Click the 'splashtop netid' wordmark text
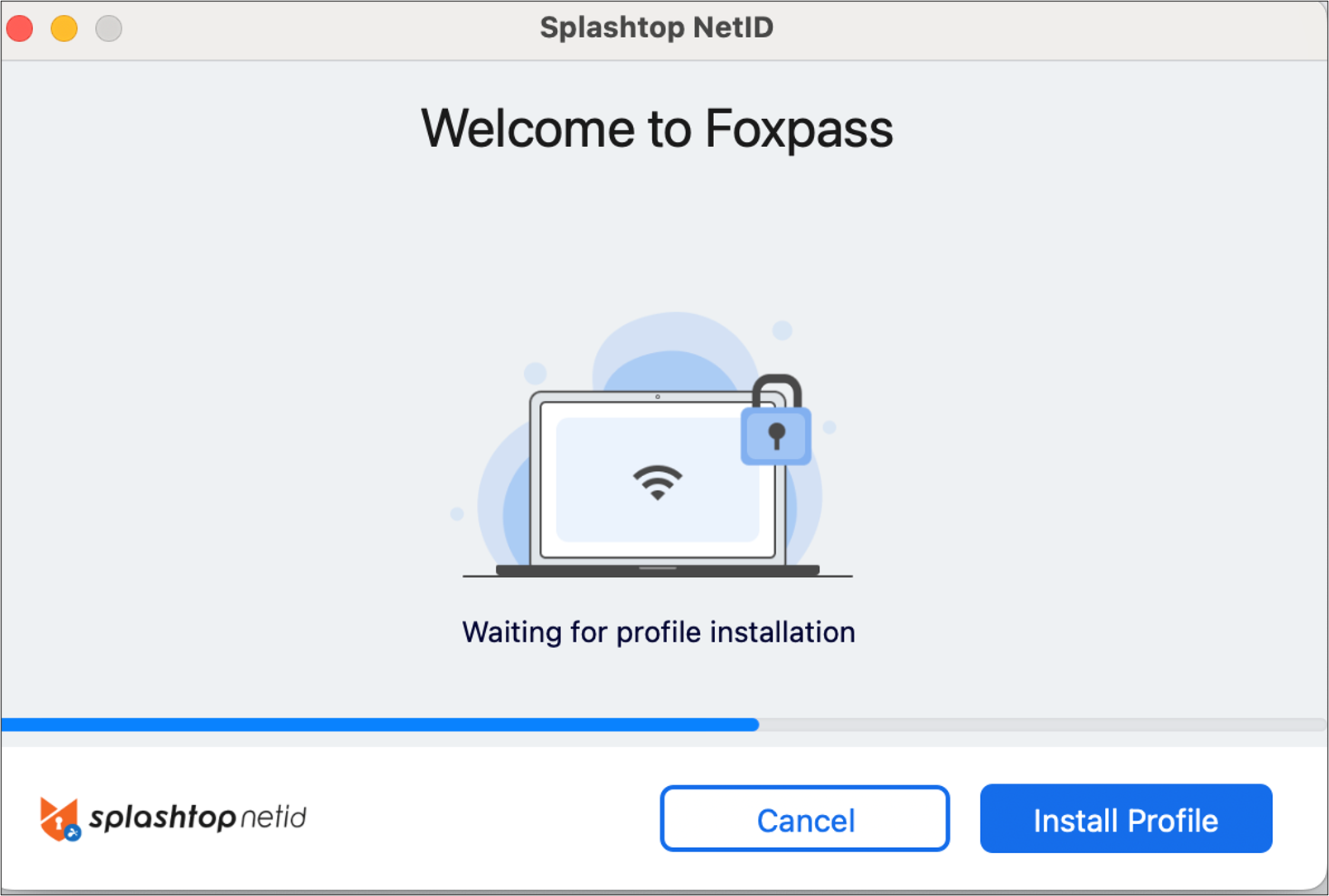This screenshot has height=896, width=1329. 198,817
